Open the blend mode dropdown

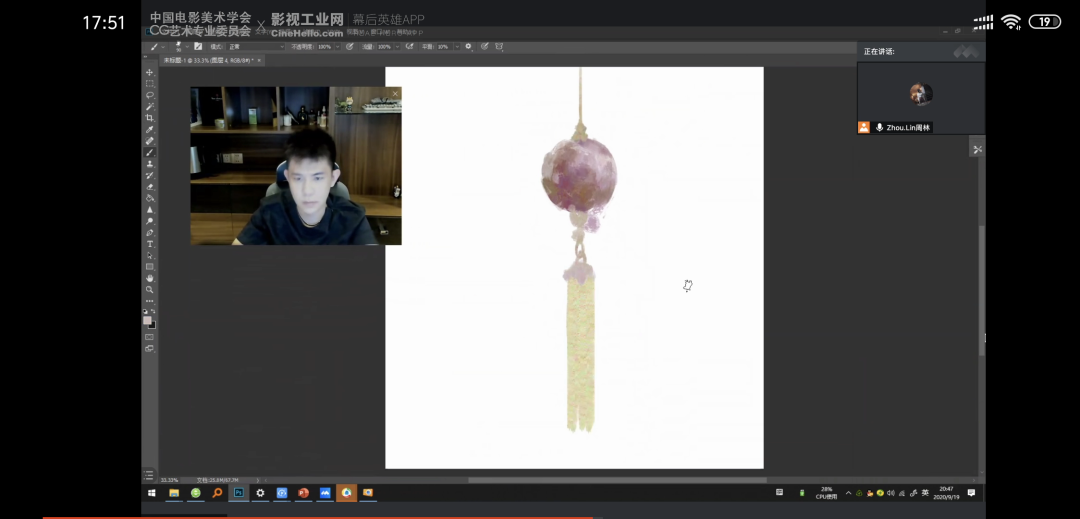256,46
